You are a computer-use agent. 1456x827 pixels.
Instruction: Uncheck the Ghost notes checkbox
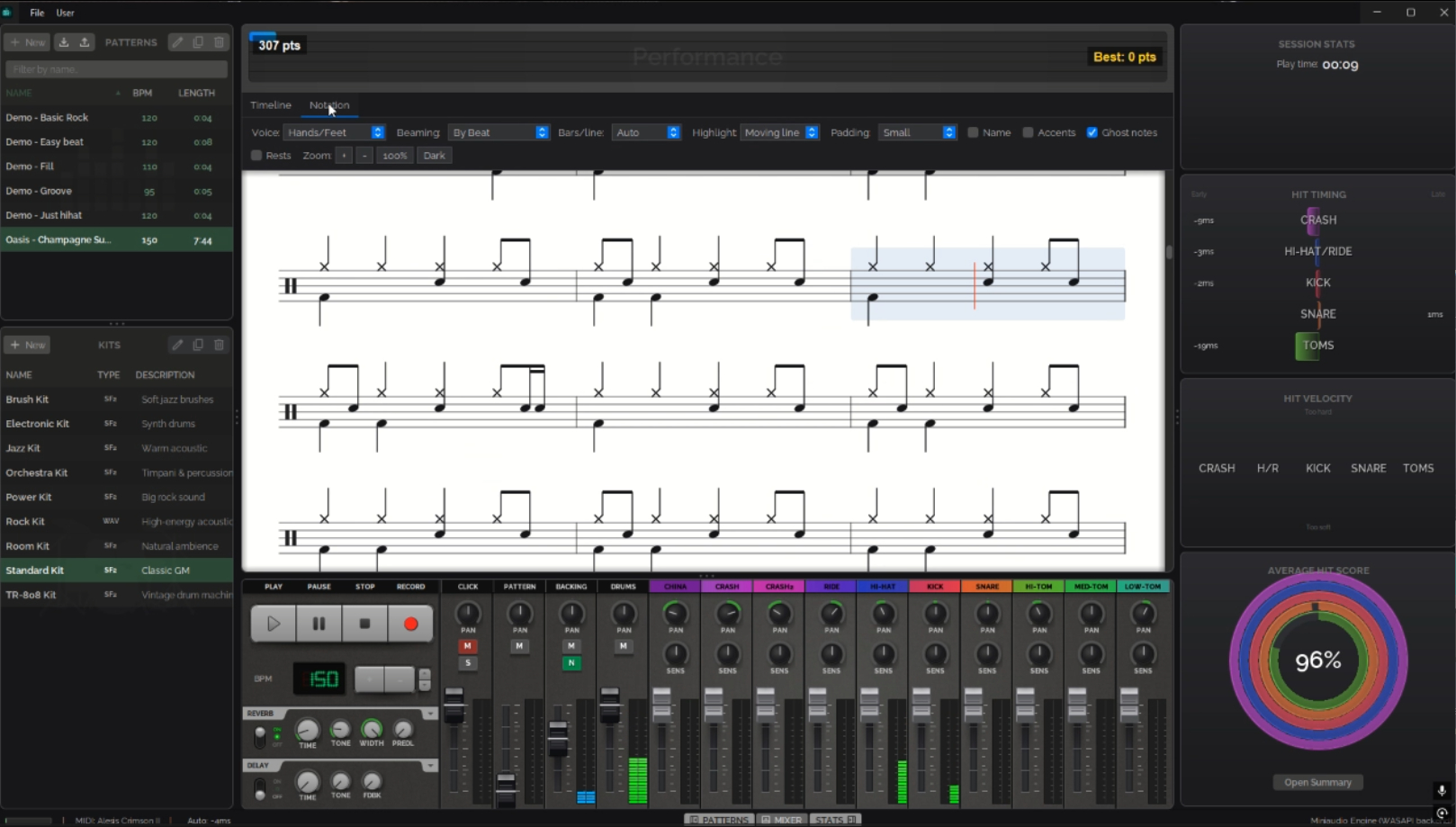point(1092,132)
